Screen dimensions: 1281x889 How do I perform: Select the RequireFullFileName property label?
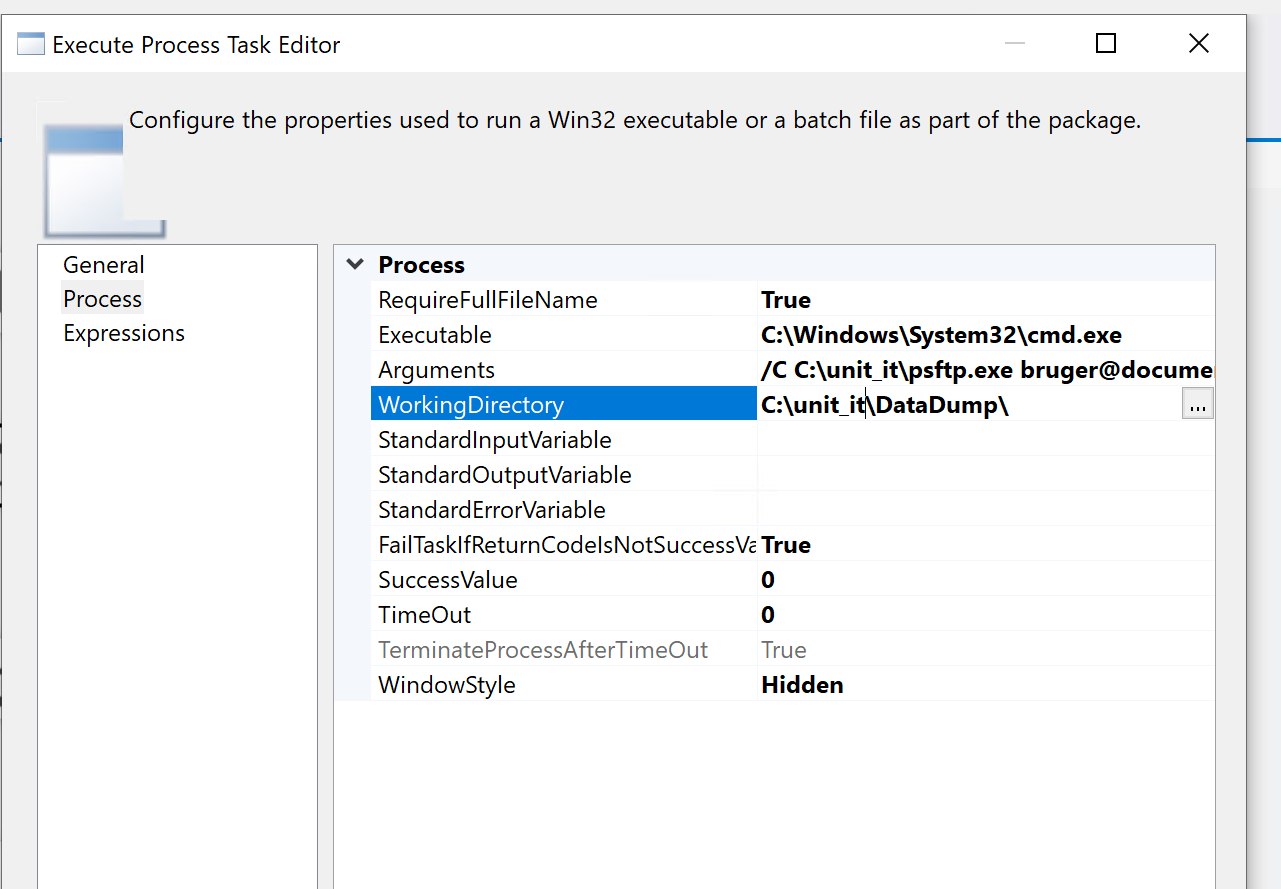click(x=488, y=300)
